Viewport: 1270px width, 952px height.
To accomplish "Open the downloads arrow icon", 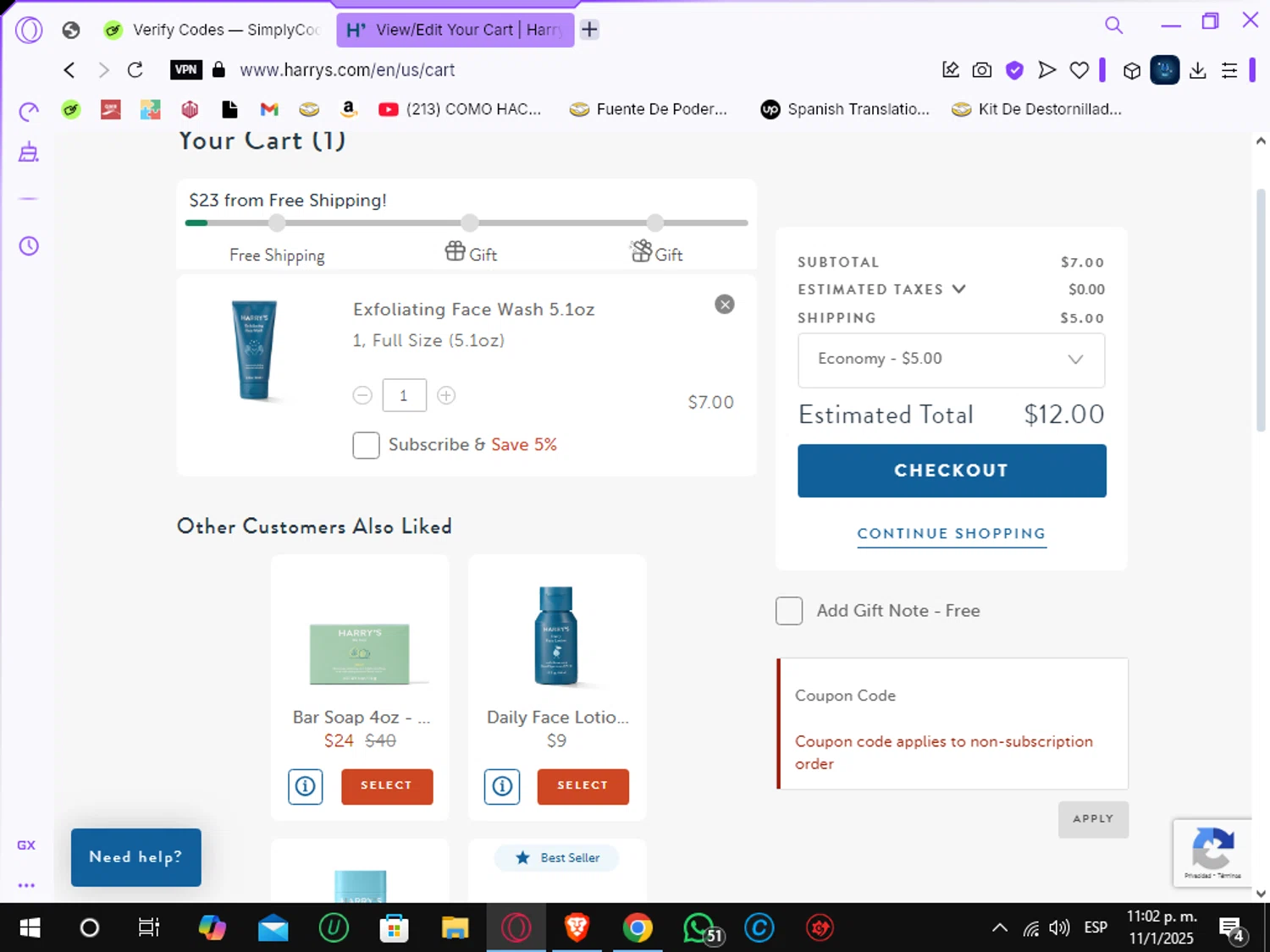I will (1198, 71).
